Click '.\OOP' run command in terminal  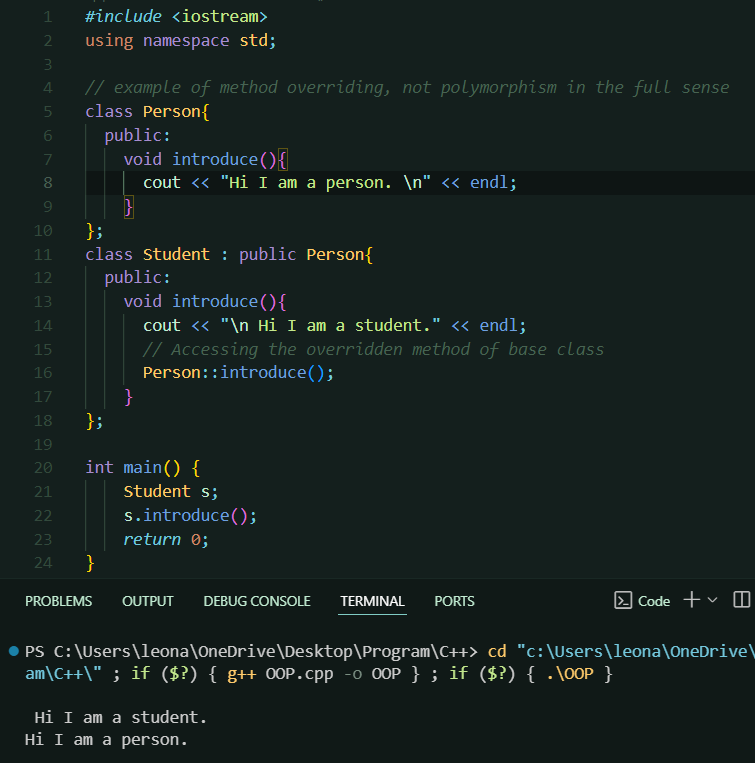pyautogui.click(x=570, y=674)
